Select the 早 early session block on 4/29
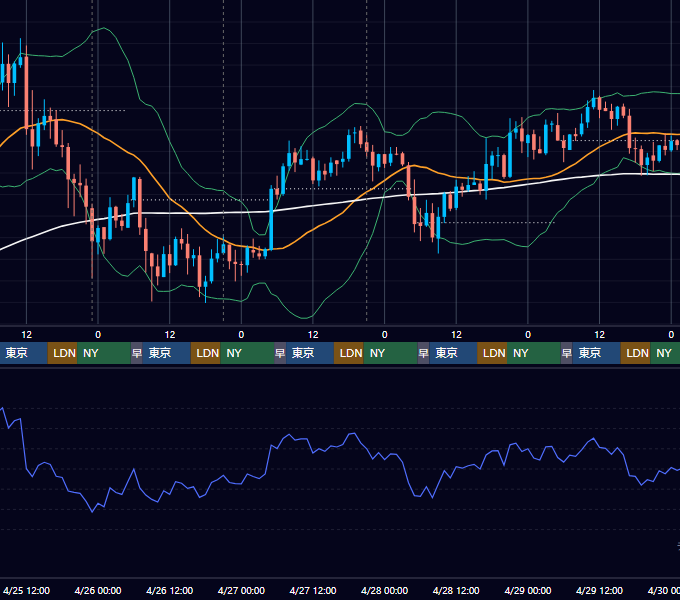 [x=566, y=353]
